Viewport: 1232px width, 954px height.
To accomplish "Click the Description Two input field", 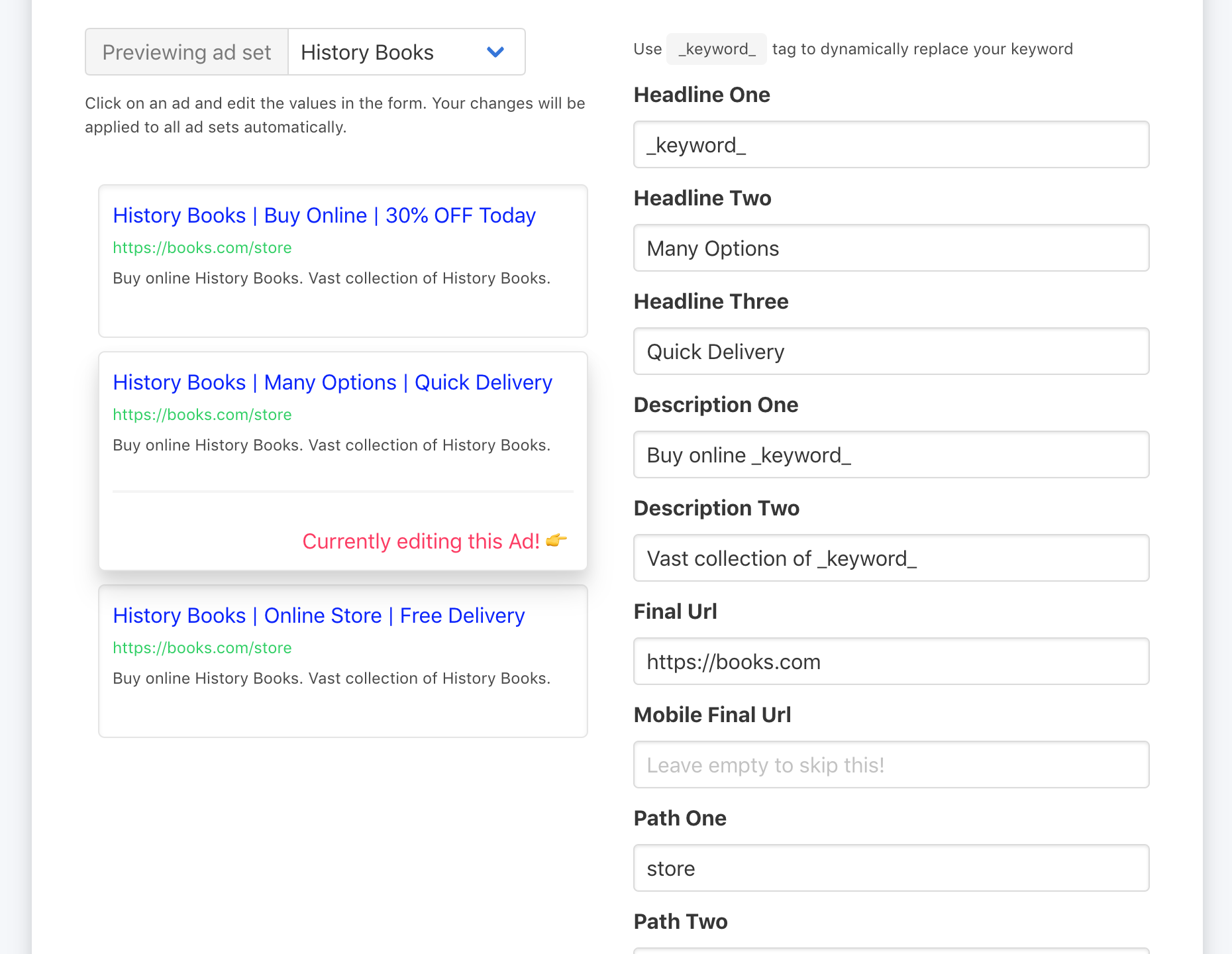I will click(x=891, y=558).
